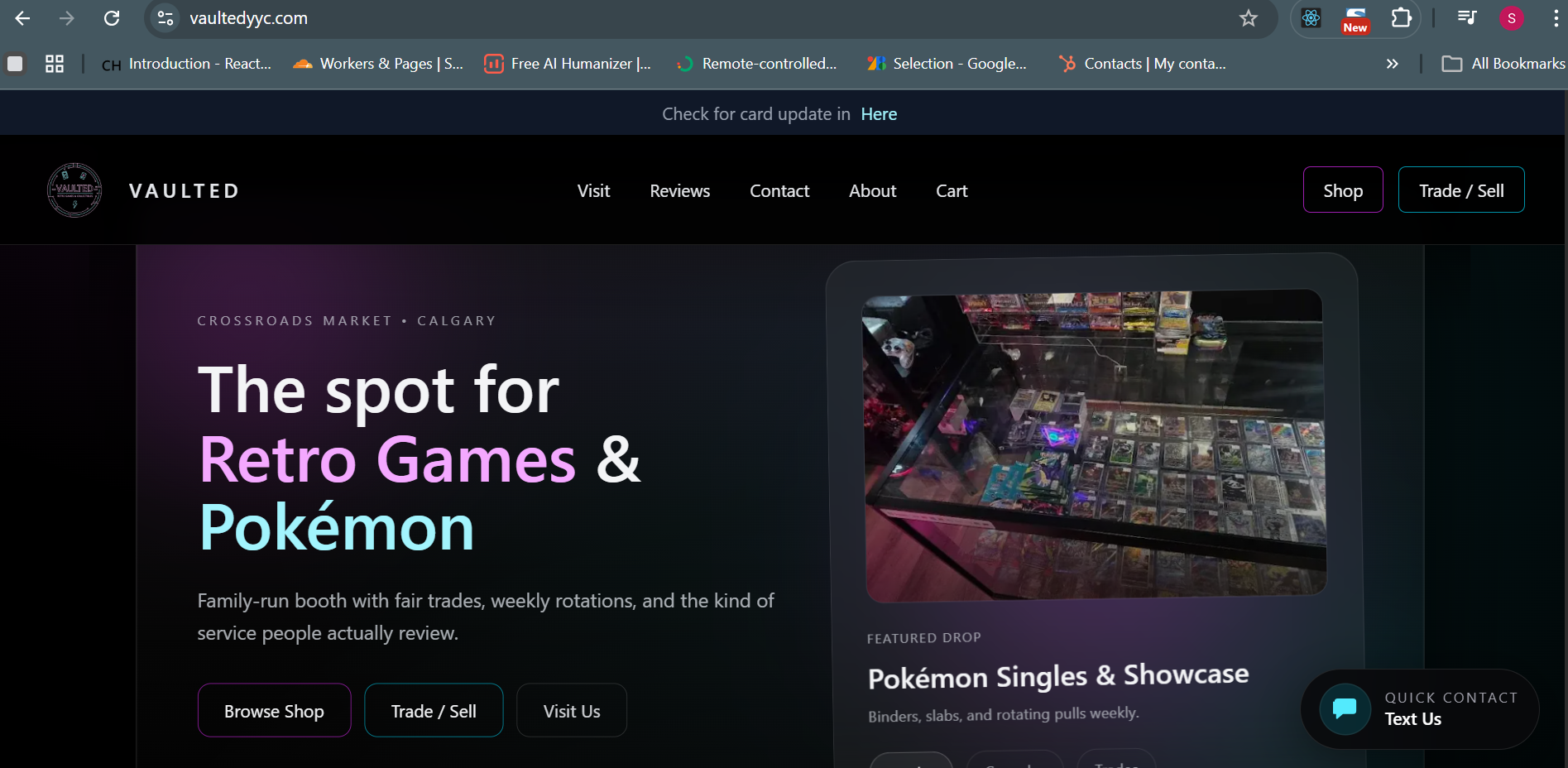Click the header Trade / Sell button
The image size is (1568, 768).
click(1461, 190)
